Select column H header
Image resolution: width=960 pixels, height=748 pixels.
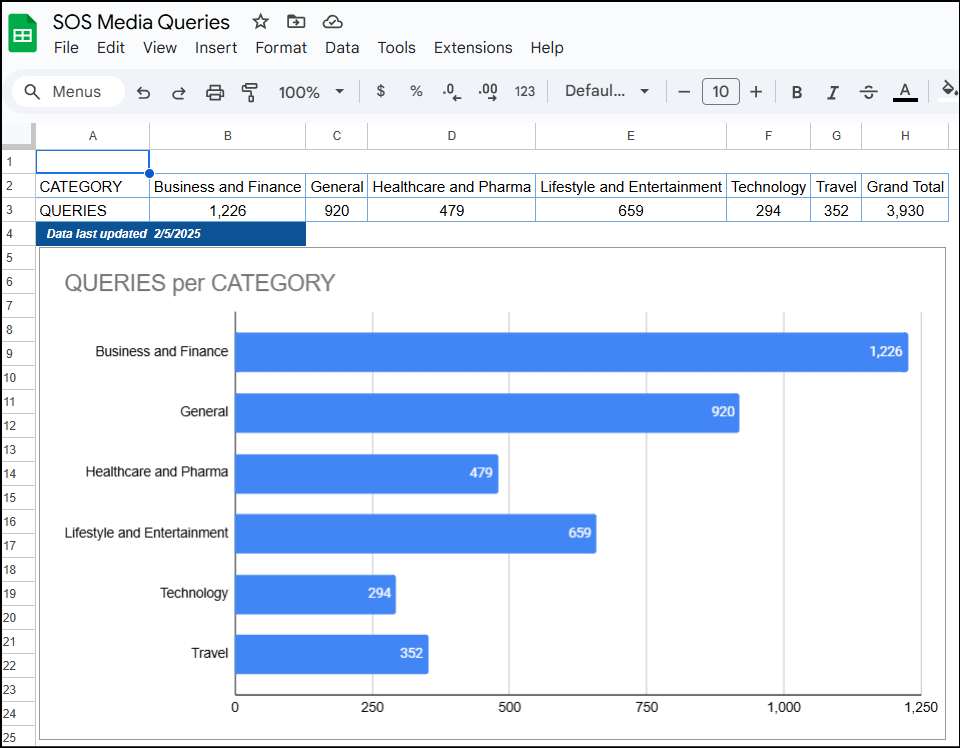pos(905,136)
